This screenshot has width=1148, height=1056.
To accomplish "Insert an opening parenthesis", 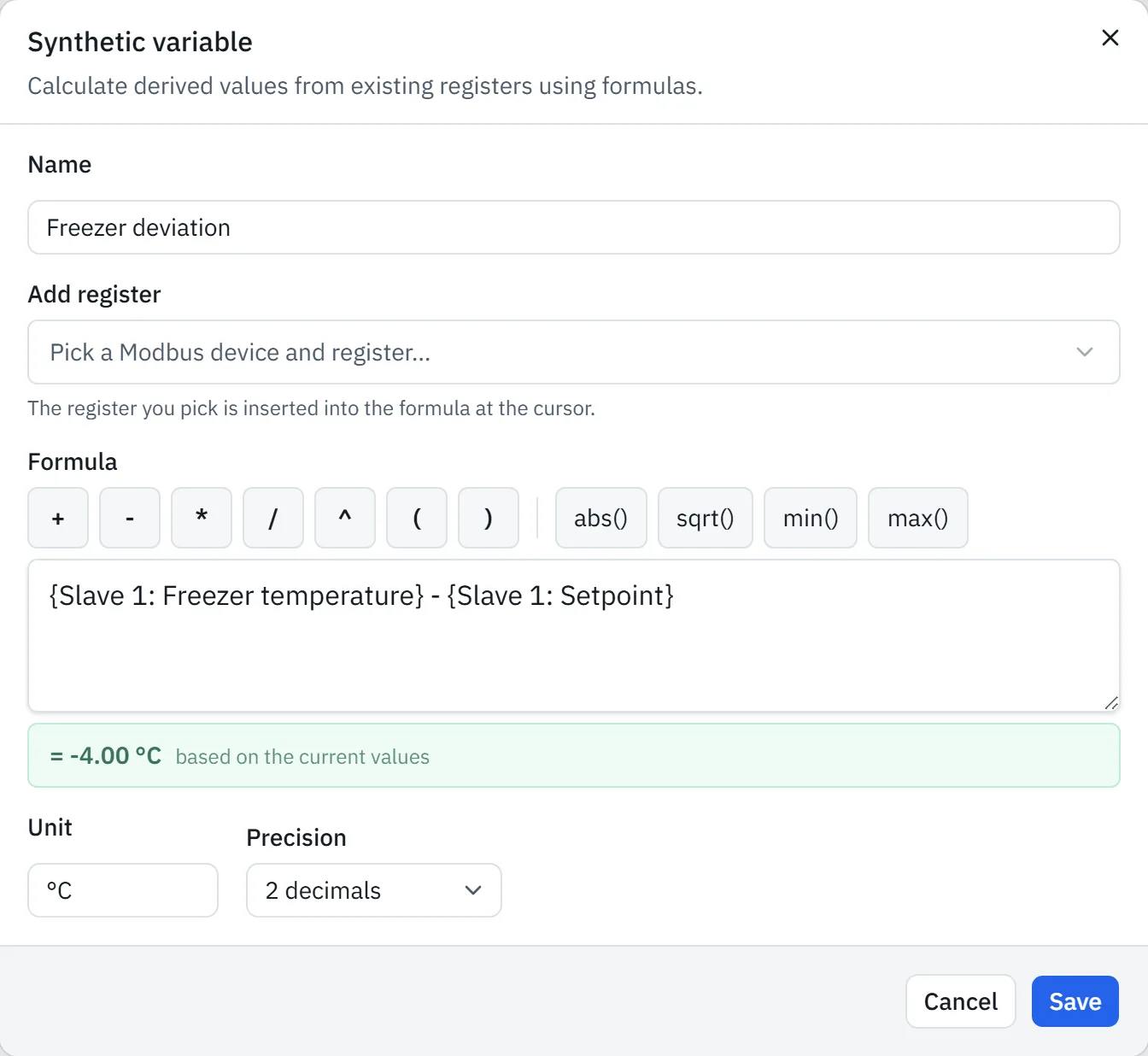I will pyautogui.click(x=417, y=518).
